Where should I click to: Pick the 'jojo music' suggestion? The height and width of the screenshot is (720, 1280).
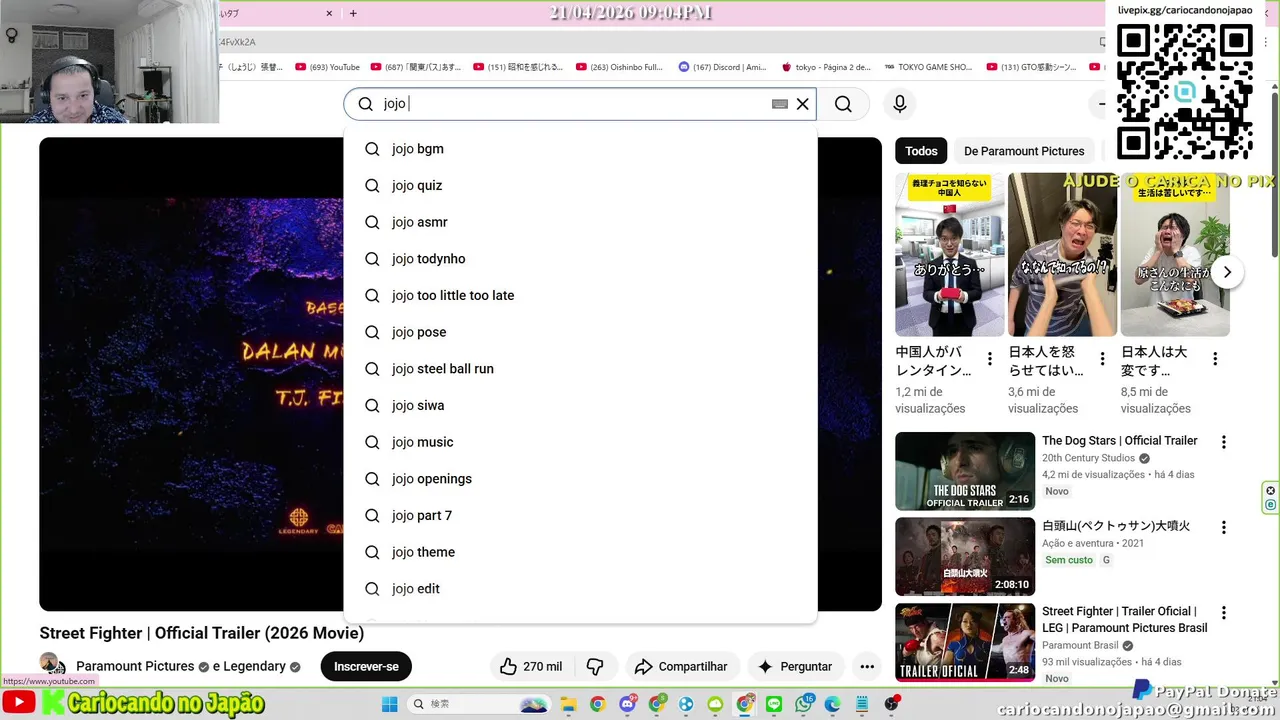tap(580, 442)
